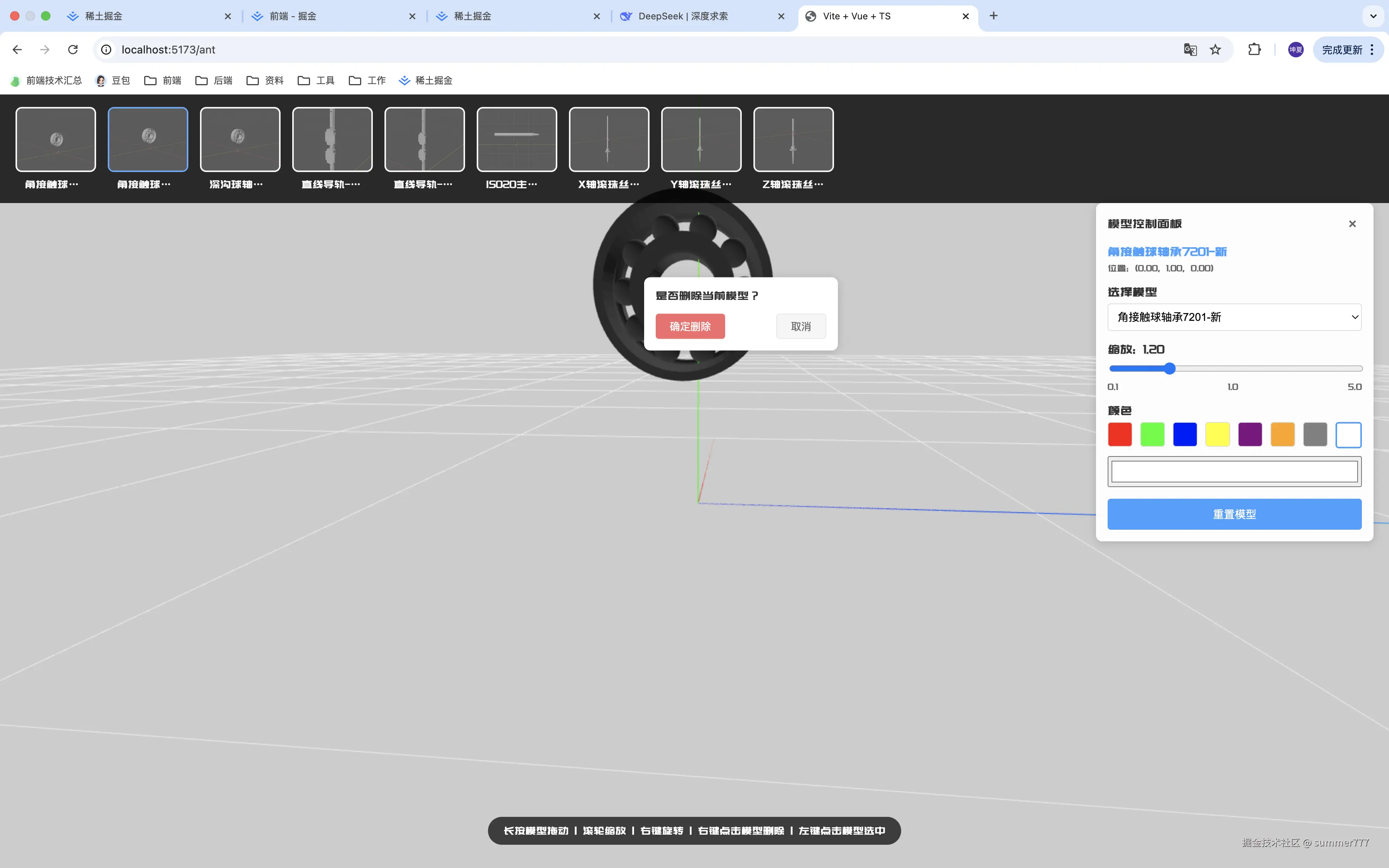Switch to the DeepSeek browser tab
Screen dimensions: 1389x868
coord(683,16)
